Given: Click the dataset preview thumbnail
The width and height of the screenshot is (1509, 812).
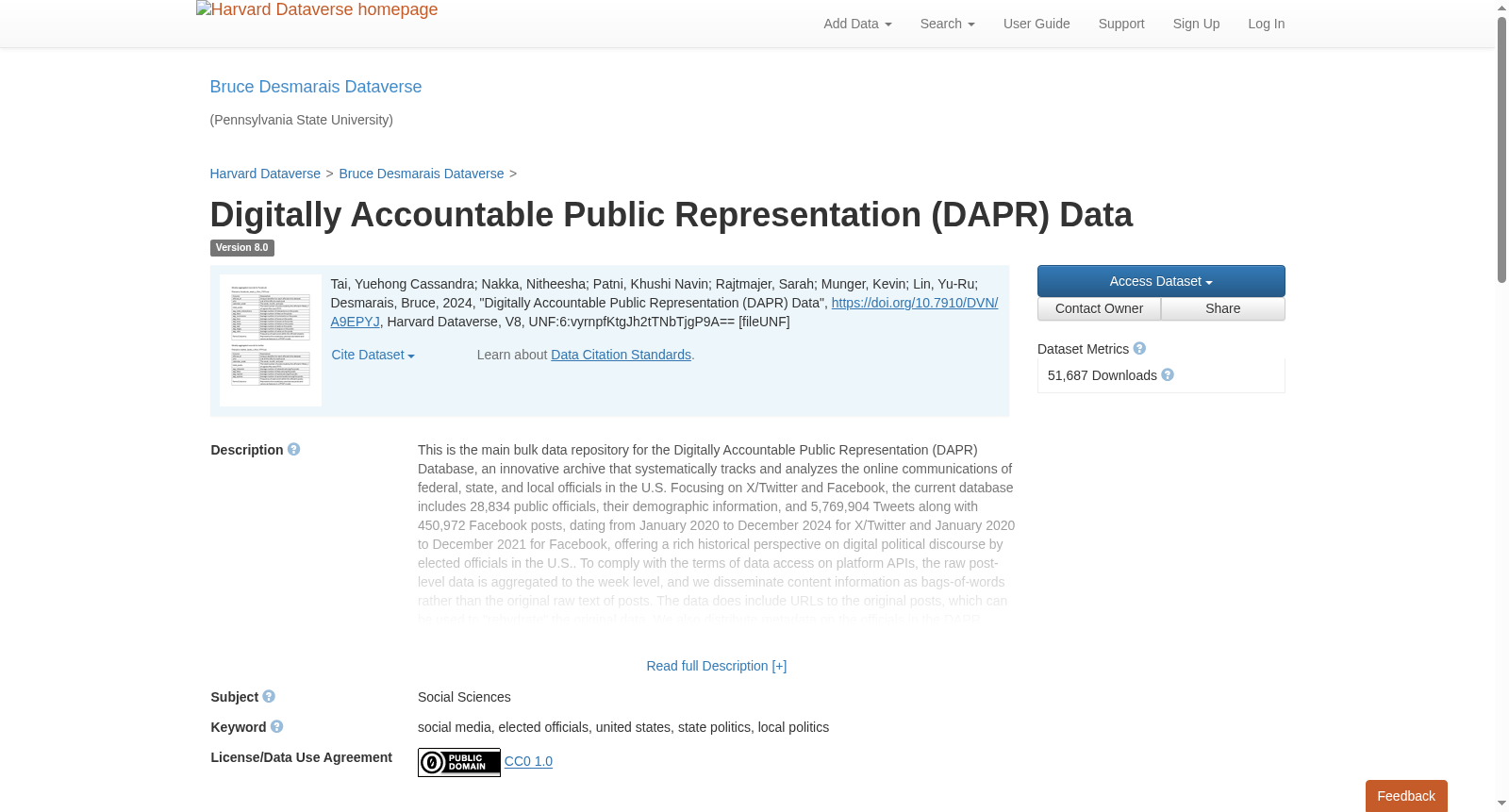Looking at the screenshot, I should pyautogui.click(x=271, y=340).
